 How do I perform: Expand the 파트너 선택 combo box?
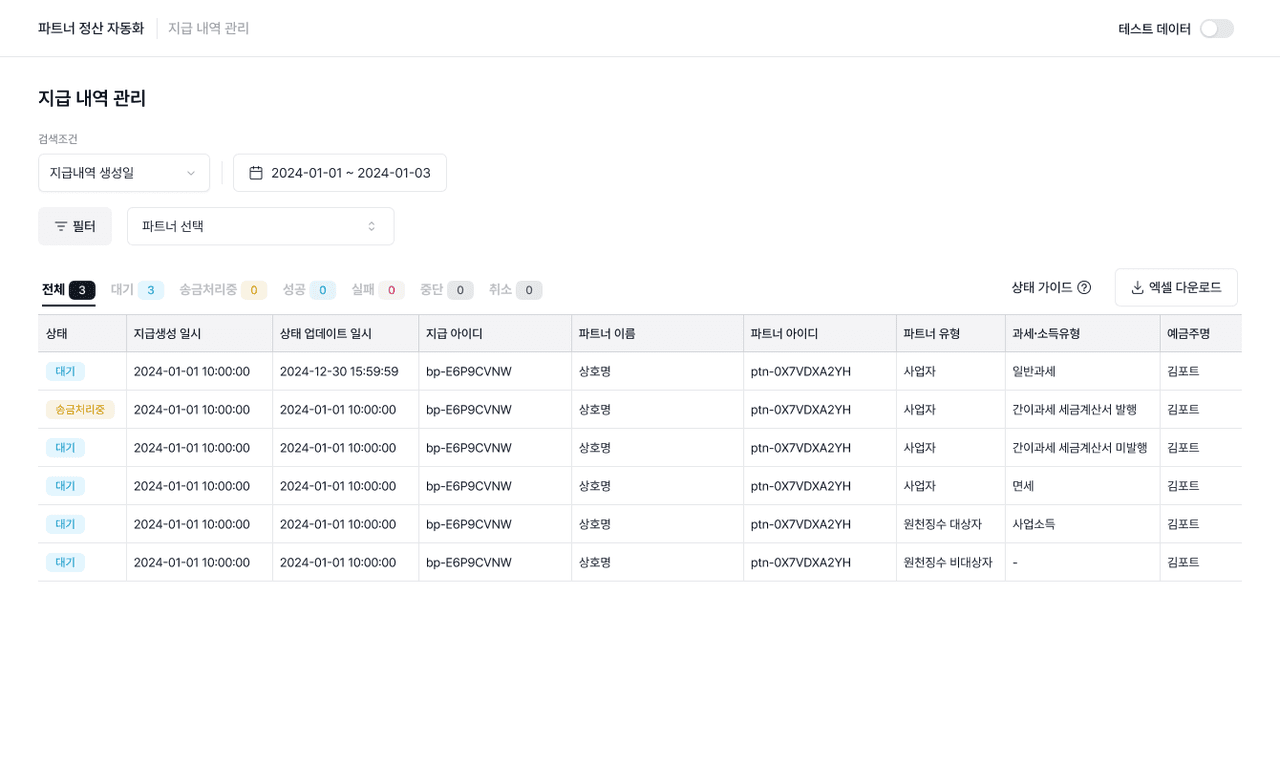click(260, 226)
